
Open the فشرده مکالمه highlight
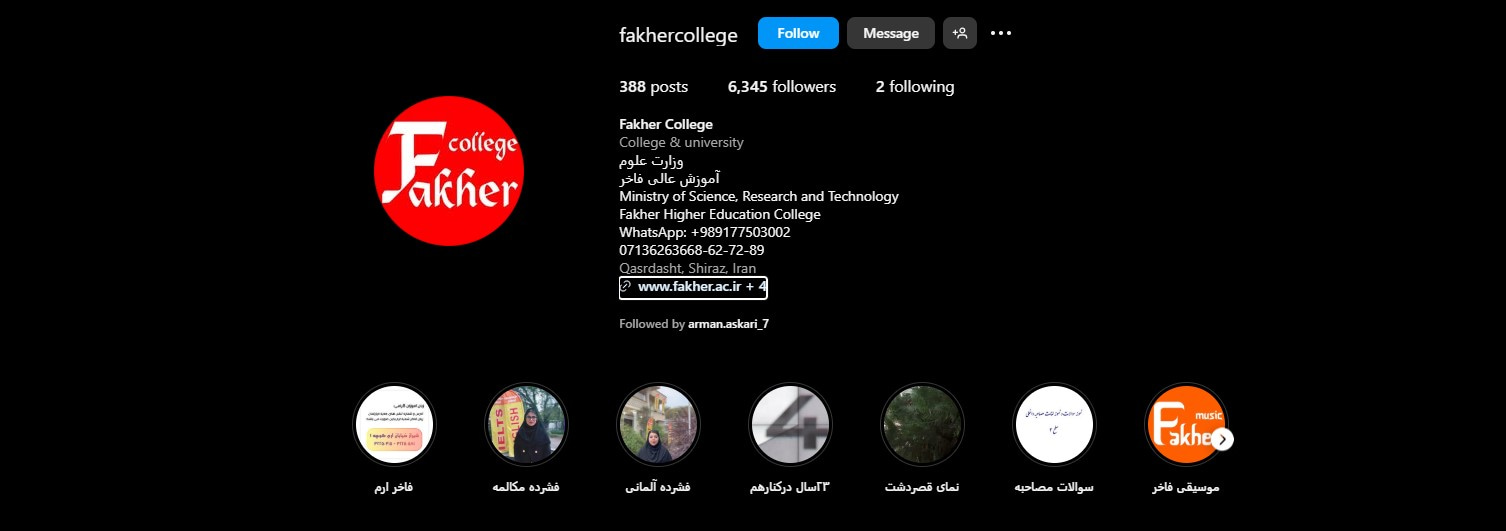pos(526,425)
